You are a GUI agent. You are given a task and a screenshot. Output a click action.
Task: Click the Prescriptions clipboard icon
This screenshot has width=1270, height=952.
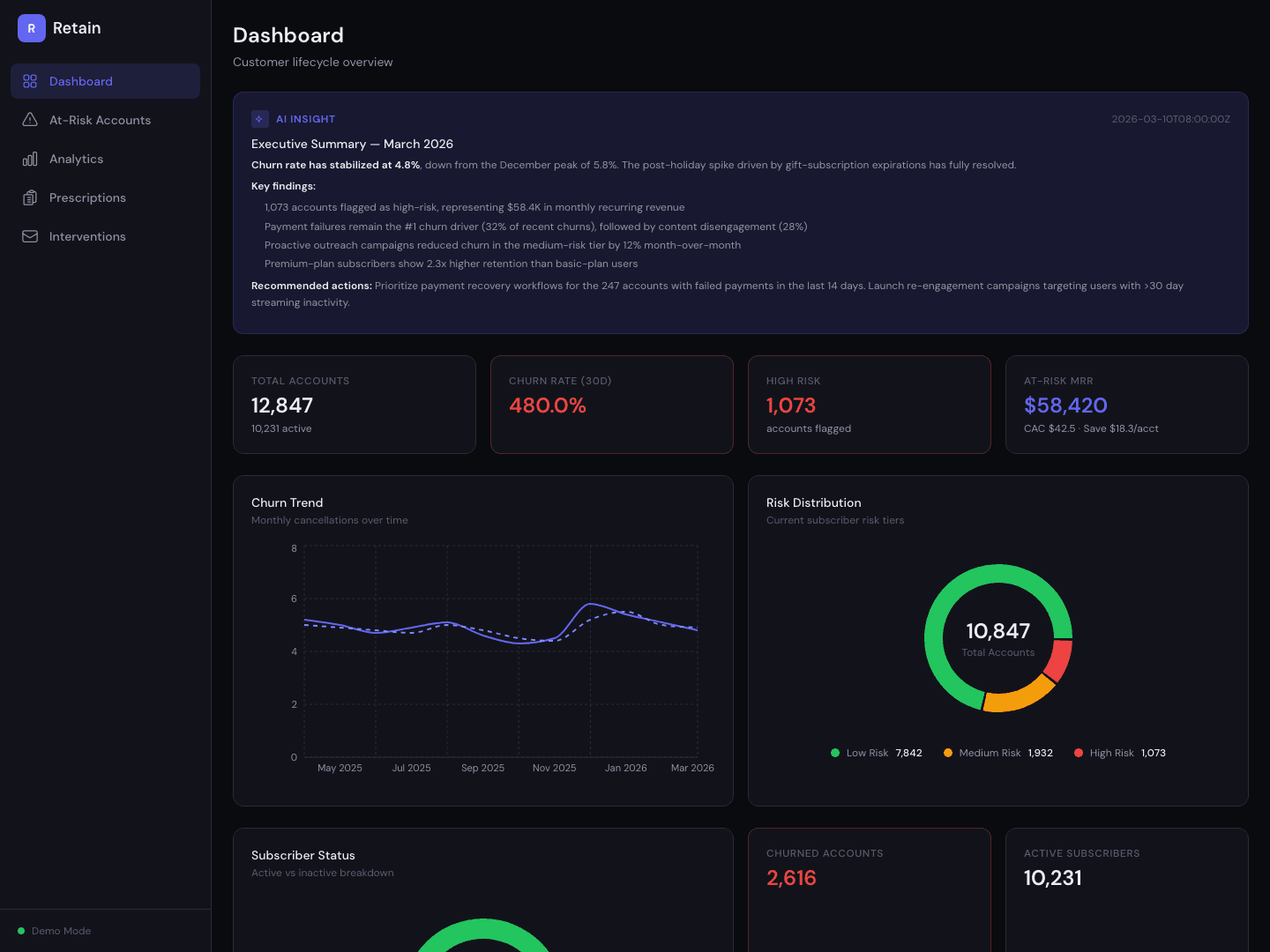(30, 197)
